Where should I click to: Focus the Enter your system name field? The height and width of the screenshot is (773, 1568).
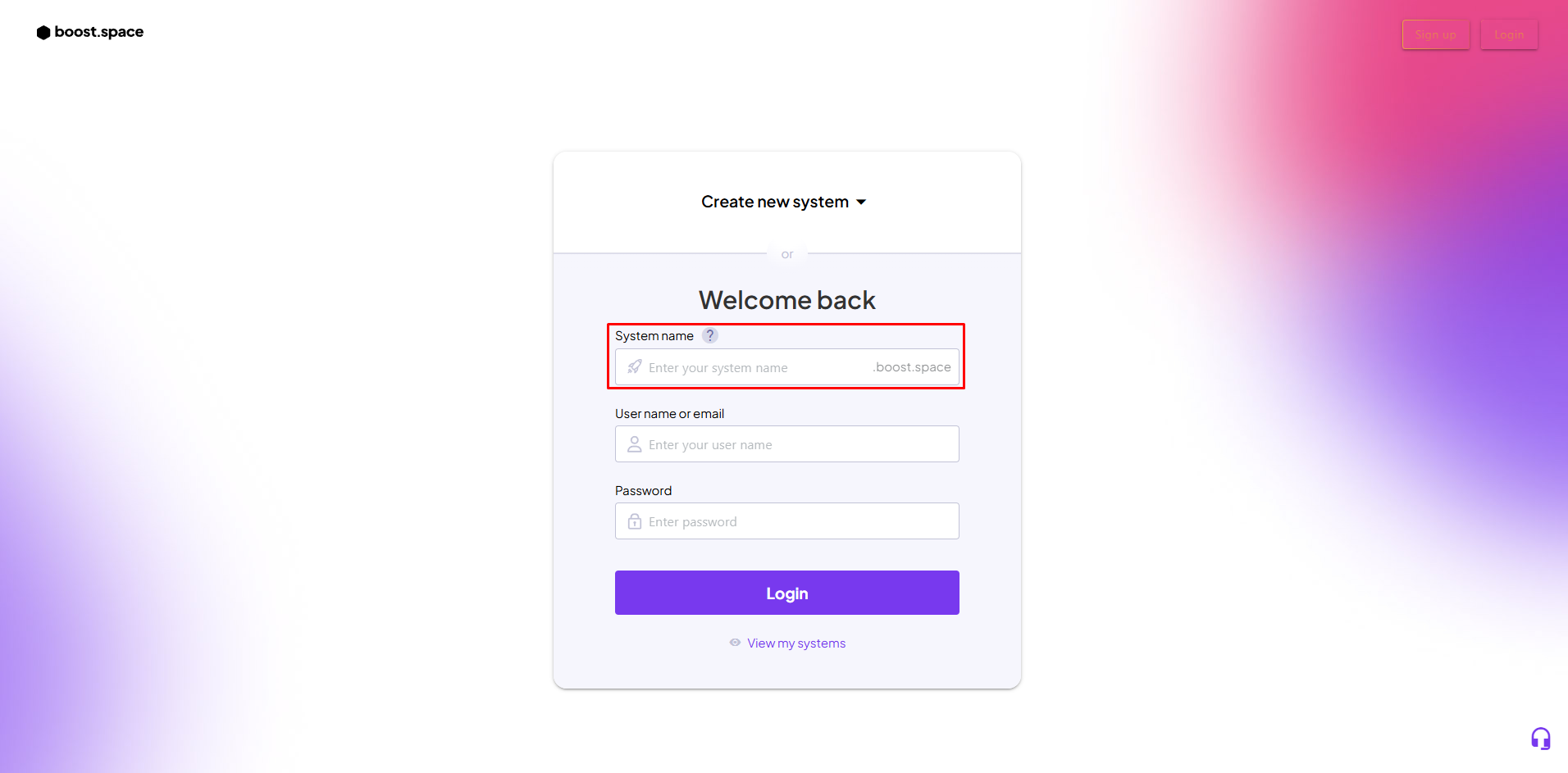[x=754, y=367]
